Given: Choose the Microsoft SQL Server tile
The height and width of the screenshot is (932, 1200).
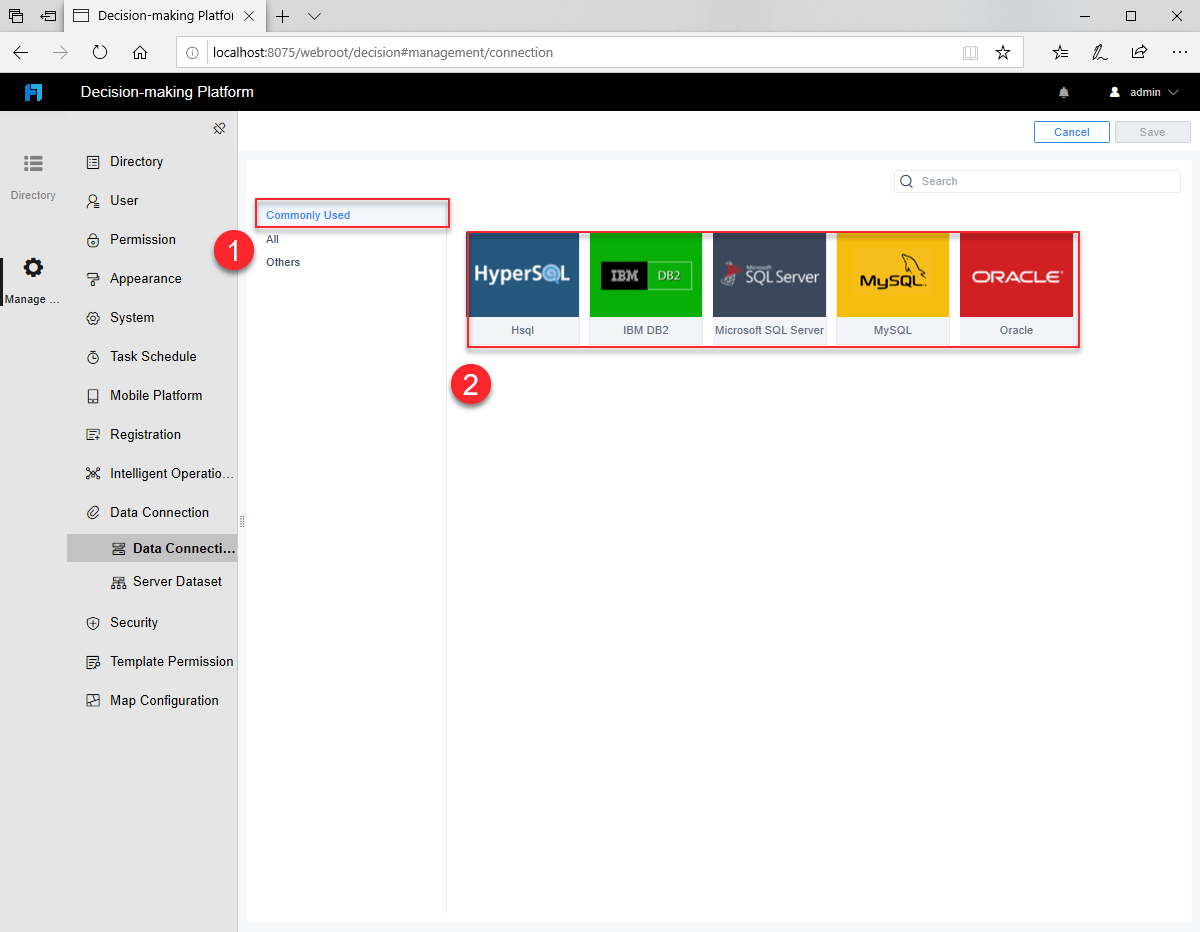Looking at the screenshot, I should click(x=769, y=289).
